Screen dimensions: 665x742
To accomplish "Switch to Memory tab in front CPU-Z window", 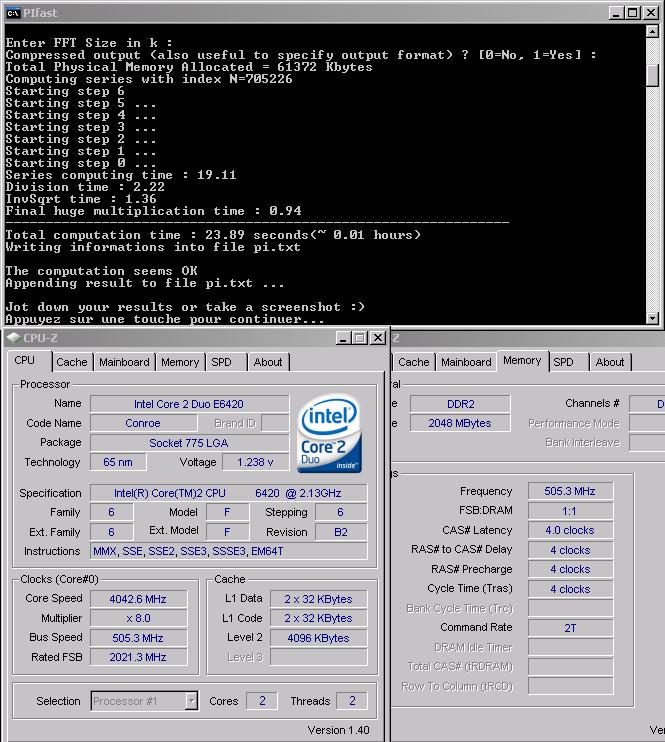I will coord(180,362).
